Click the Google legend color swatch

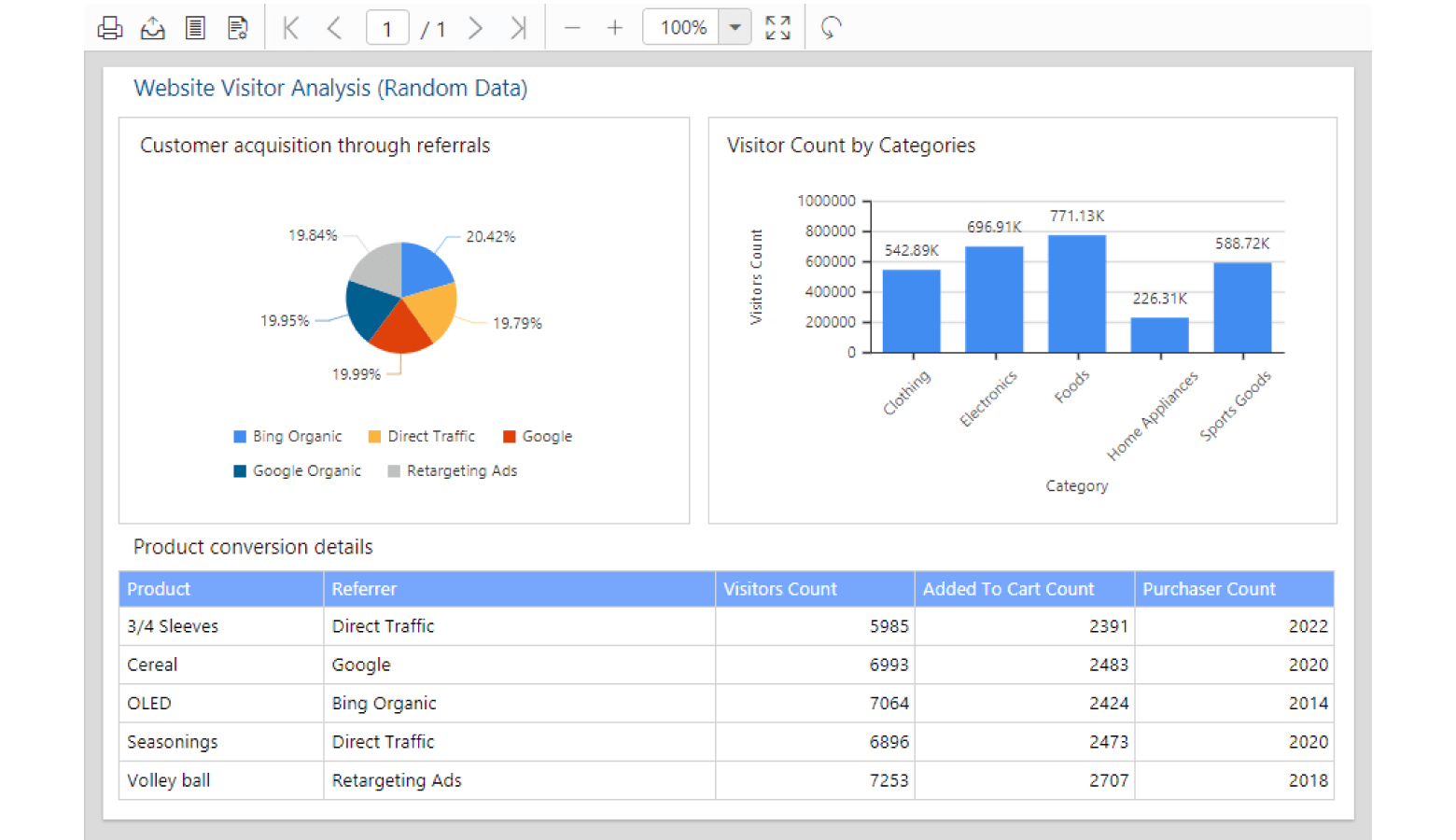510,437
